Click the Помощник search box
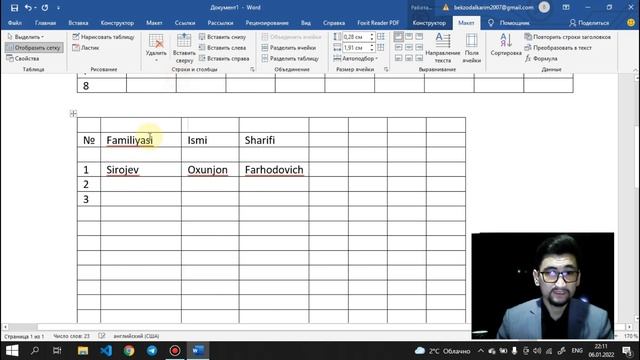The image size is (640, 360). point(509,23)
